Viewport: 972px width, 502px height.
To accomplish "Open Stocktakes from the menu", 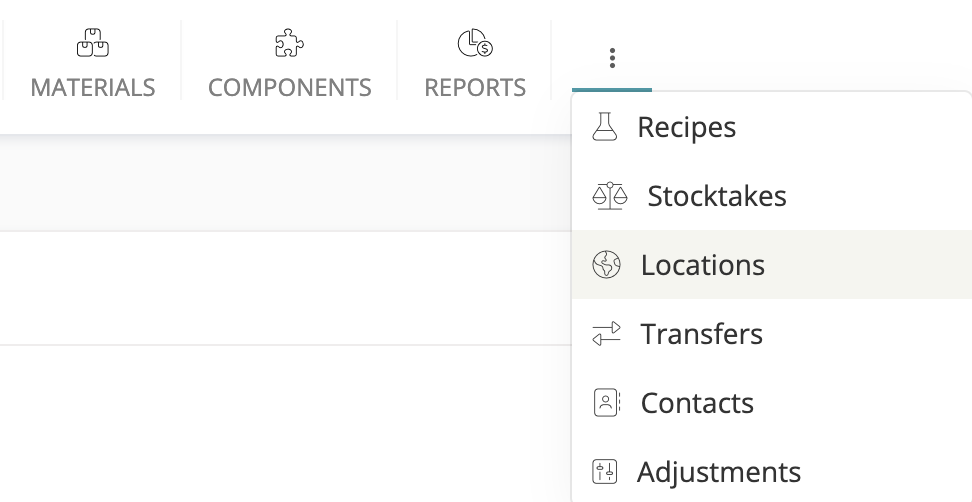I will (x=717, y=196).
